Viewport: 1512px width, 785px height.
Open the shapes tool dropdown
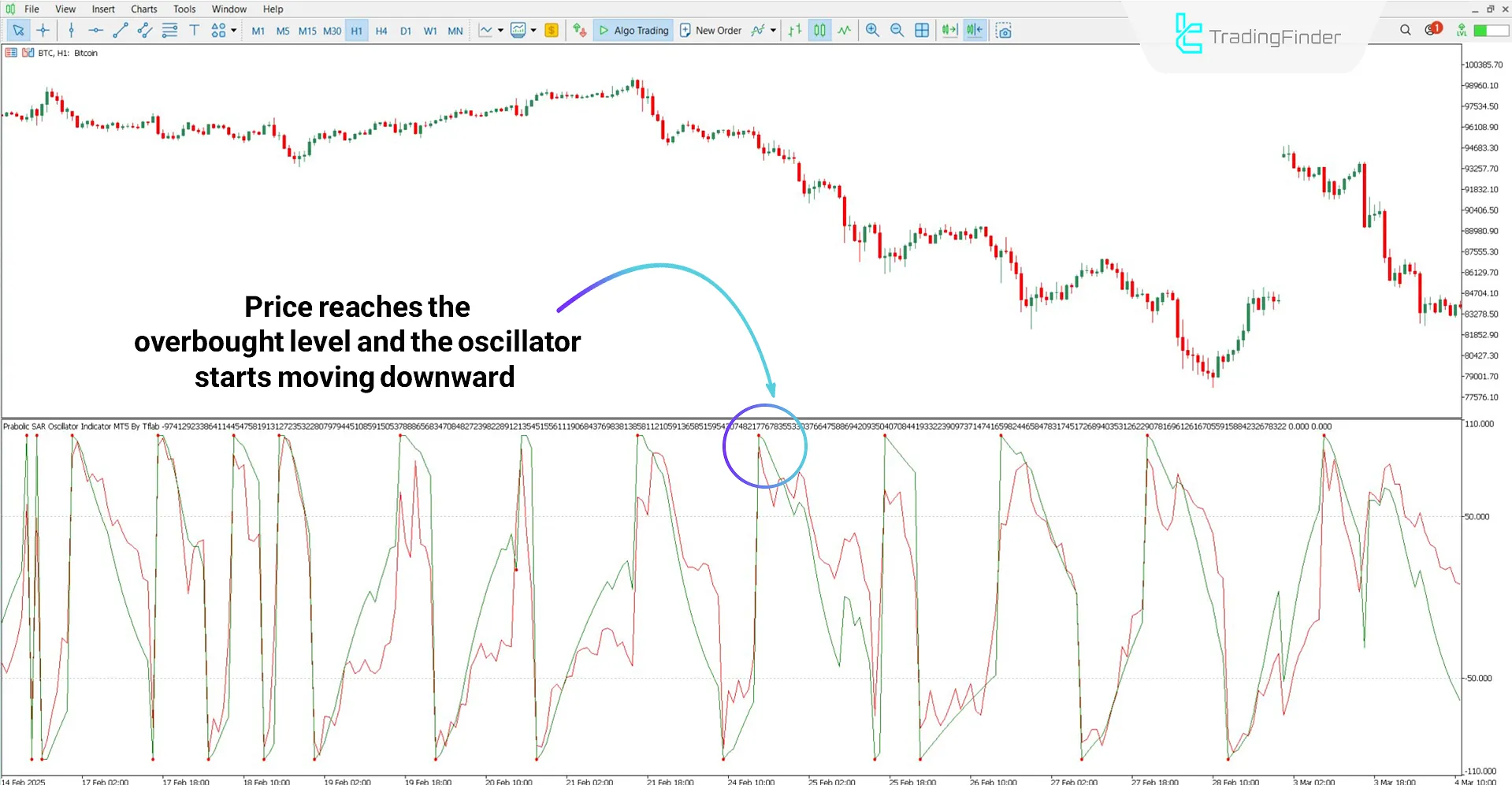[x=234, y=30]
